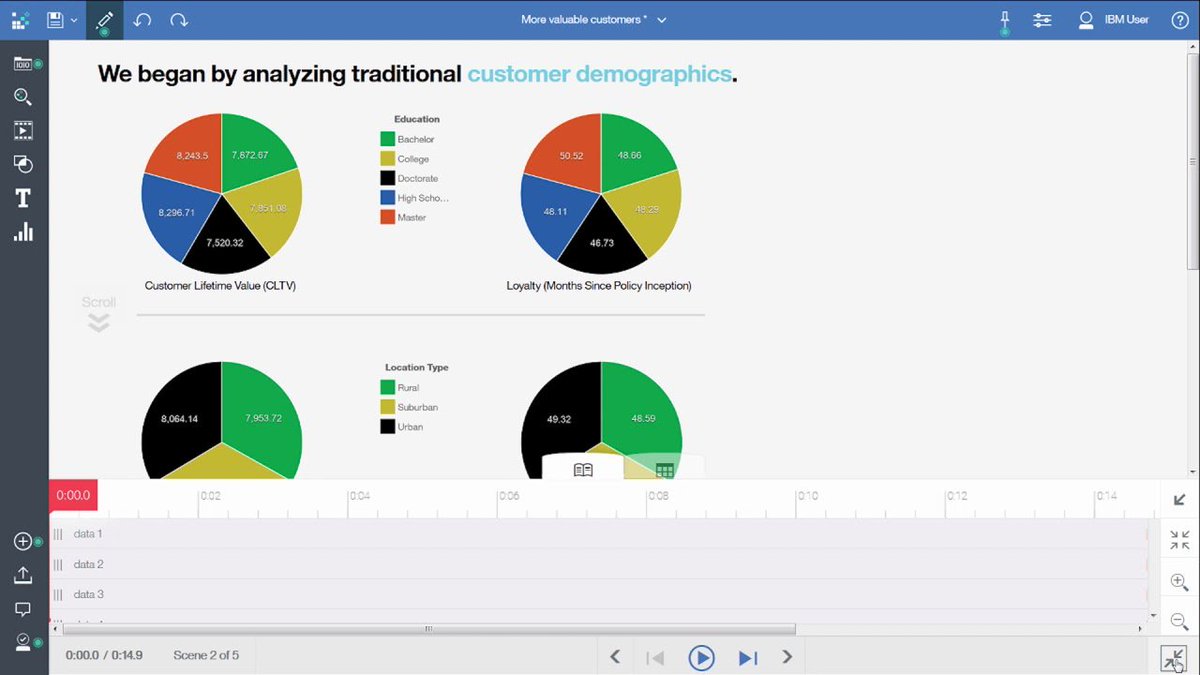Screen dimensions: 1200x675
Task: Open the data sources panel icon
Action: [23, 64]
